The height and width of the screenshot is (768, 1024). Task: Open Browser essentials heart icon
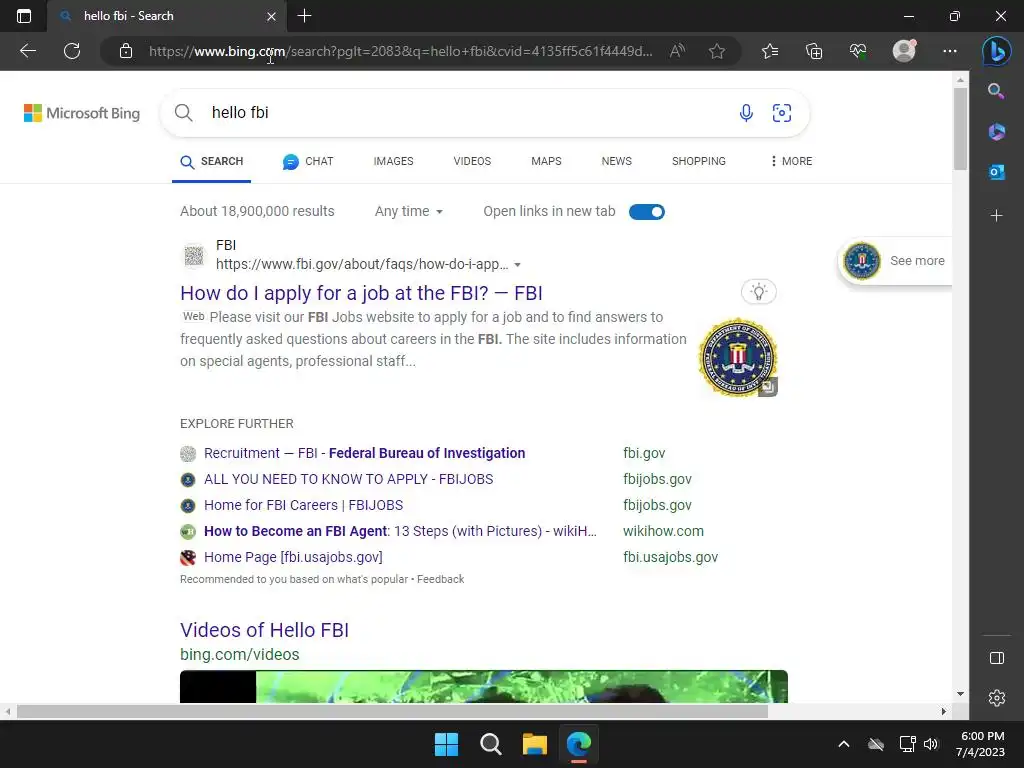coord(857,51)
